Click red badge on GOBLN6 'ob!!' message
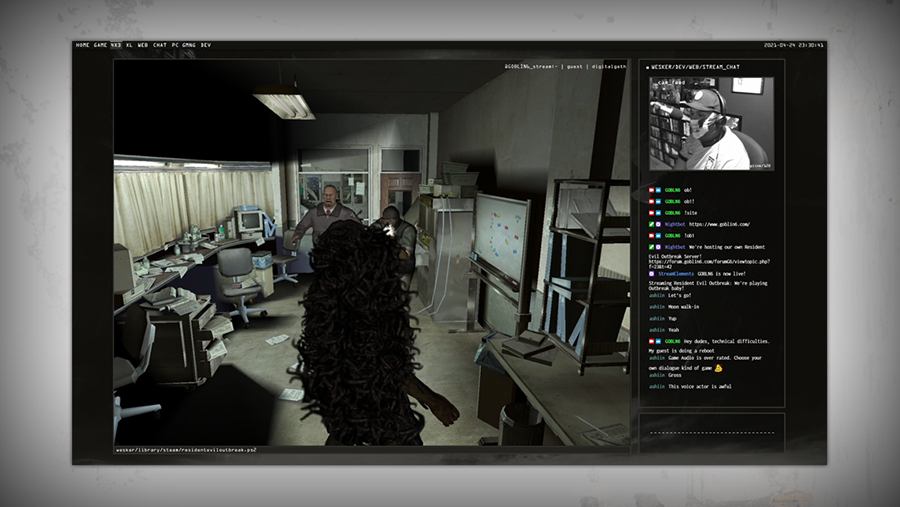The height and width of the screenshot is (507, 900). [x=651, y=202]
